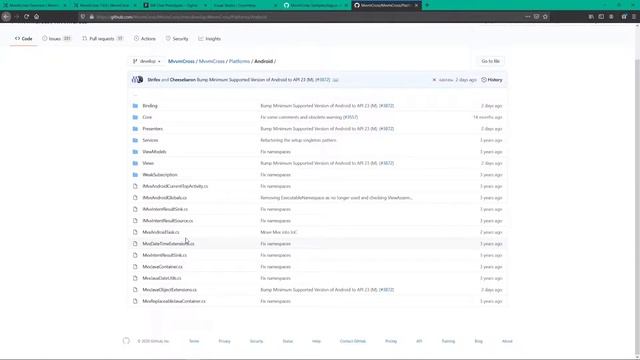Switch to the fifth browser tab with GitHub icon

(x=315, y=5)
